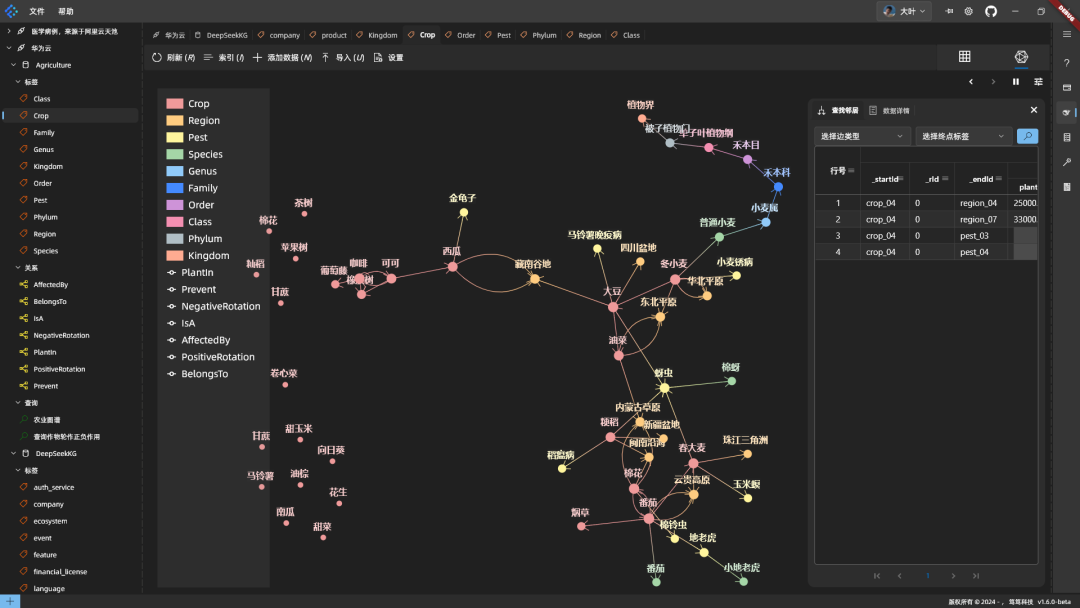Open the 文件 menu
This screenshot has width=1080, height=608.
(37, 11)
